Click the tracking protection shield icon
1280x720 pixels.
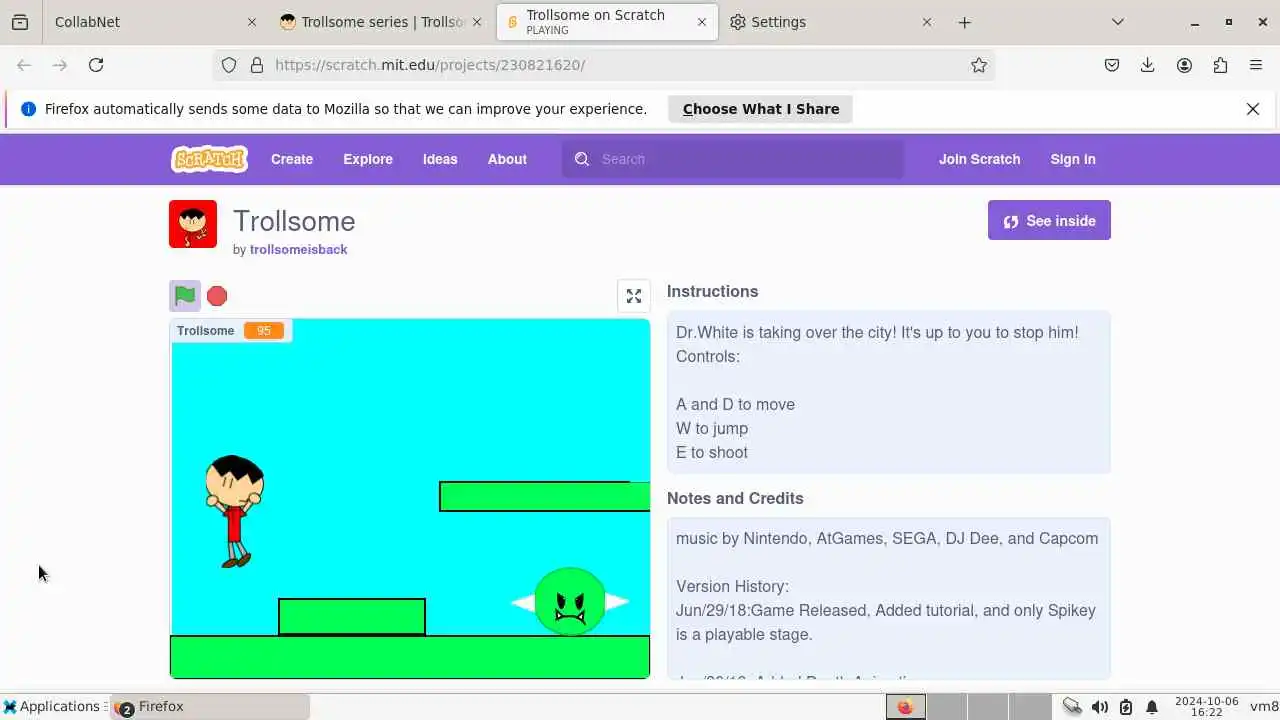tap(229, 65)
